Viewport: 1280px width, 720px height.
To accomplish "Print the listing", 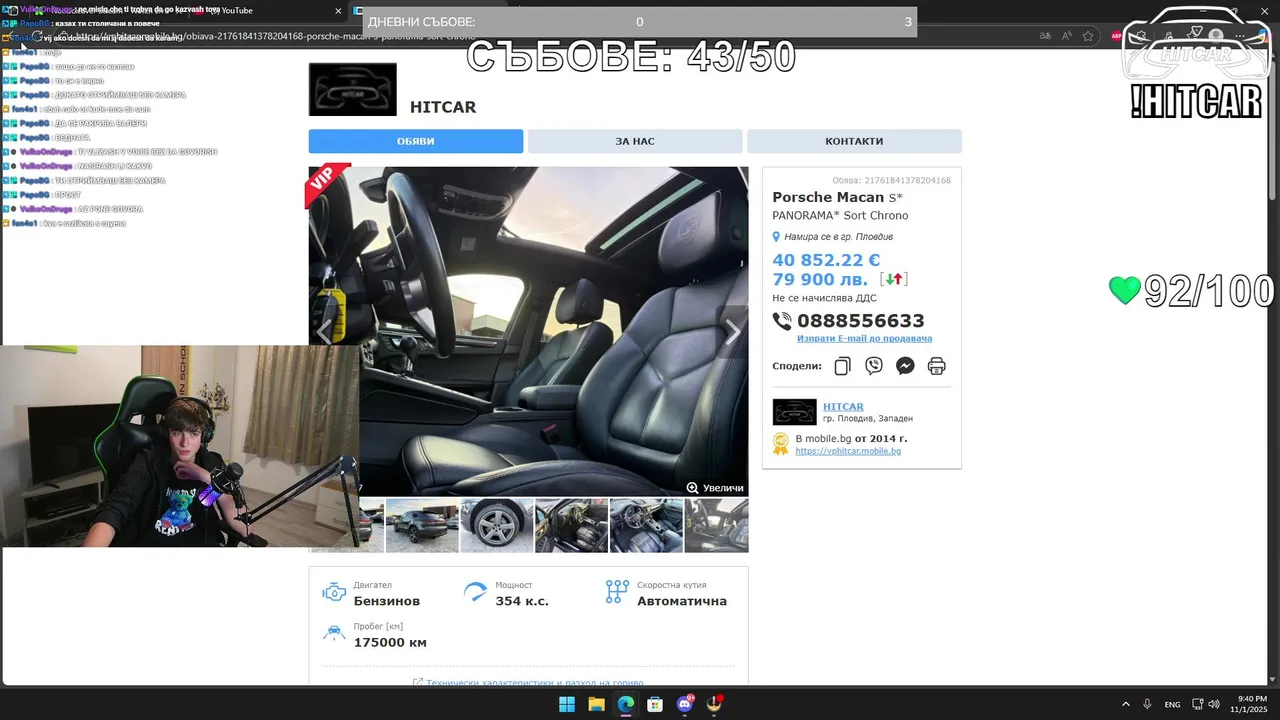I will click(936, 366).
